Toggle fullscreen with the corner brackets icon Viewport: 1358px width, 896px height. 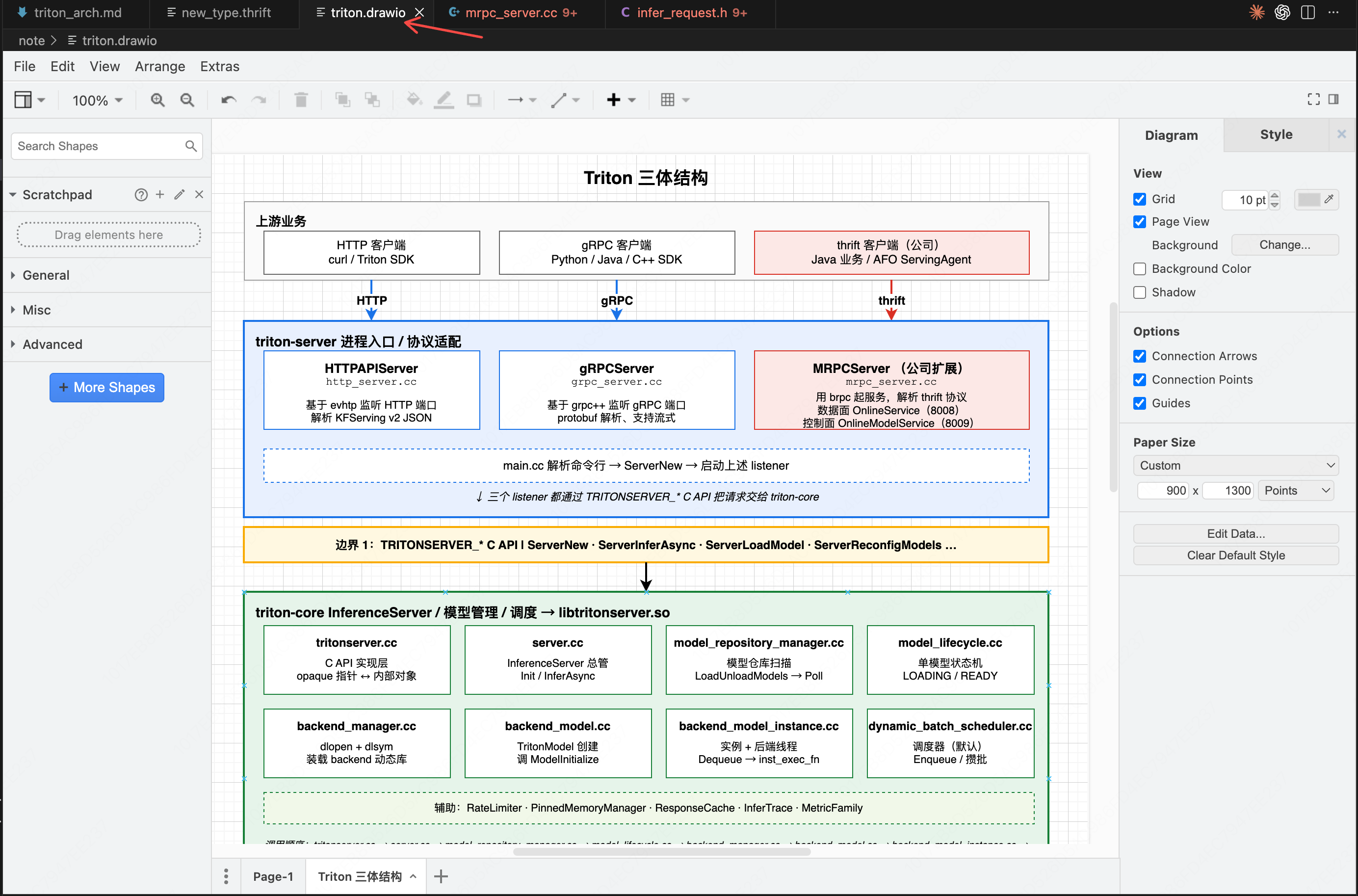[x=1313, y=100]
